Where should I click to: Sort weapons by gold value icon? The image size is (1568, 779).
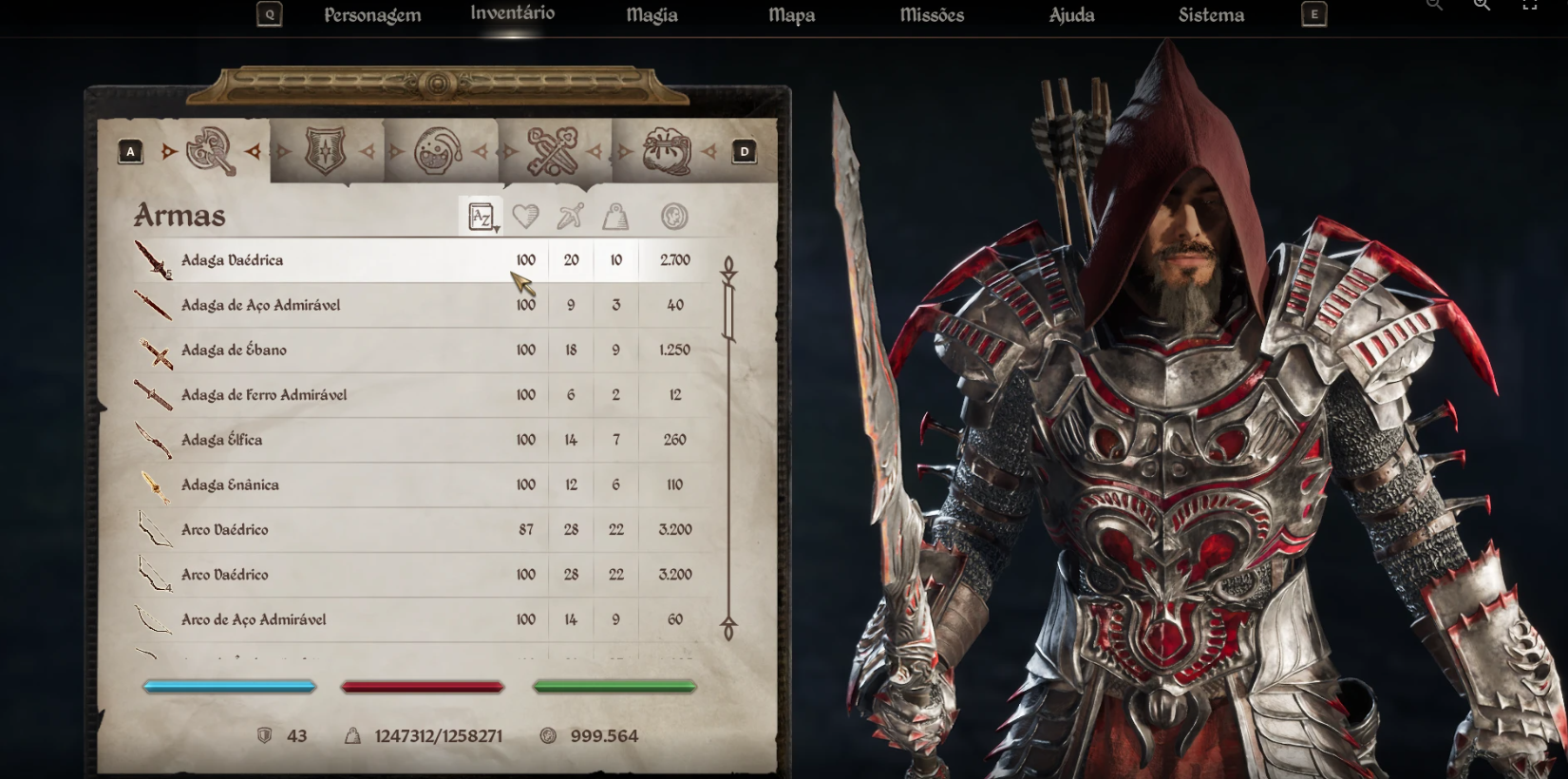pos(674,217)
